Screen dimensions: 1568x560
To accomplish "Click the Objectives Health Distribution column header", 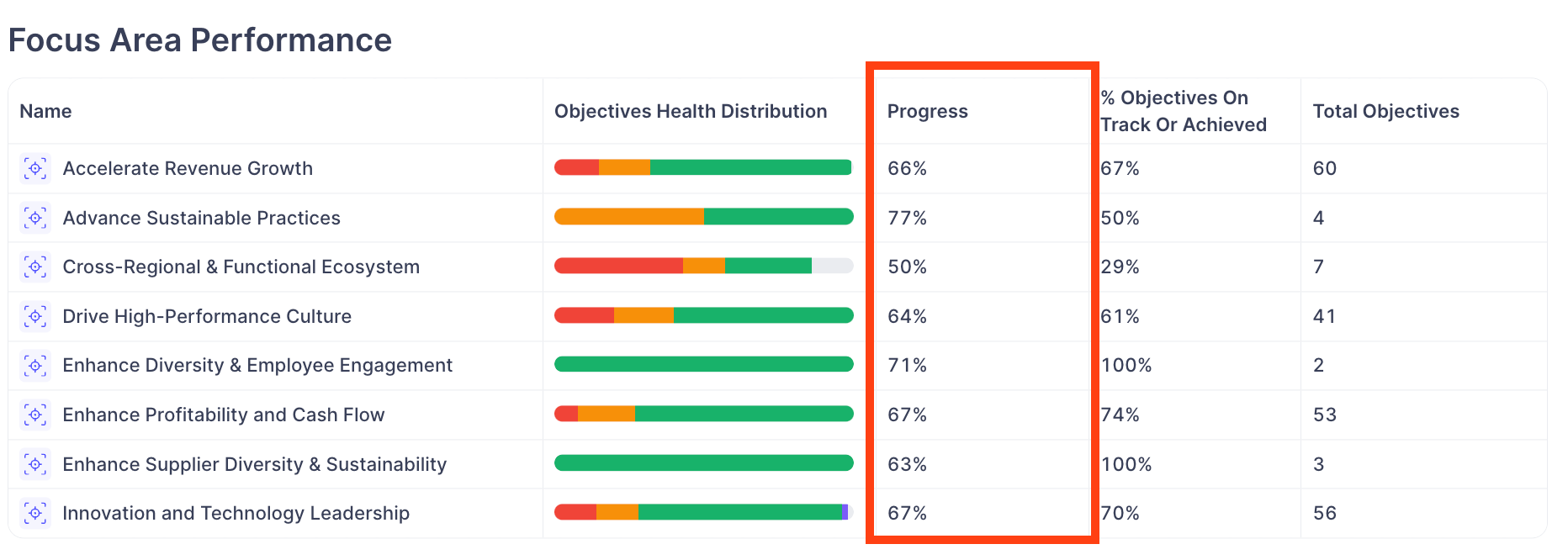I will click(x=690, y=111).
